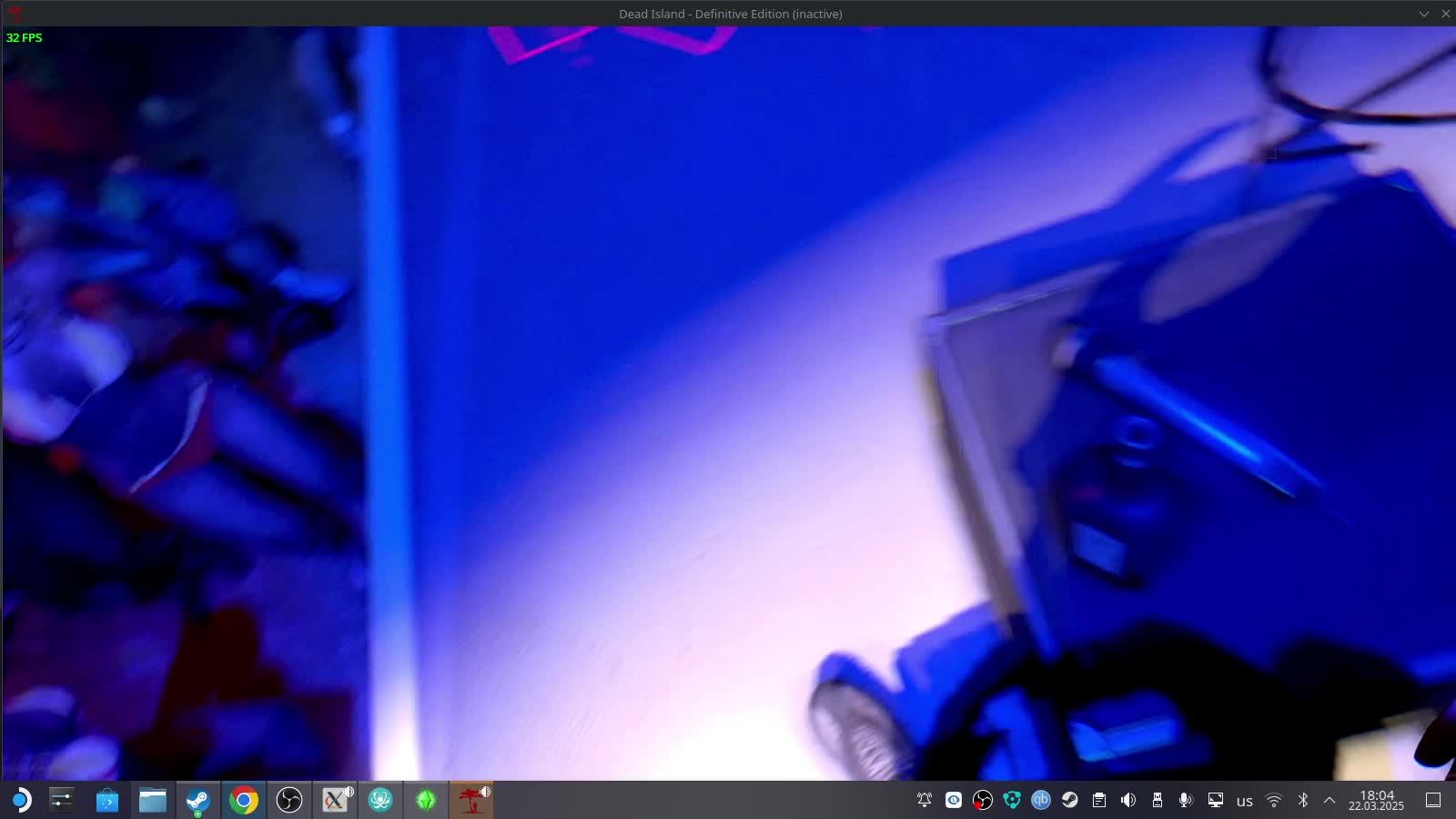1456x819 pixels.
Task: Open the white square tray app icon
Action: pos(954,801)
